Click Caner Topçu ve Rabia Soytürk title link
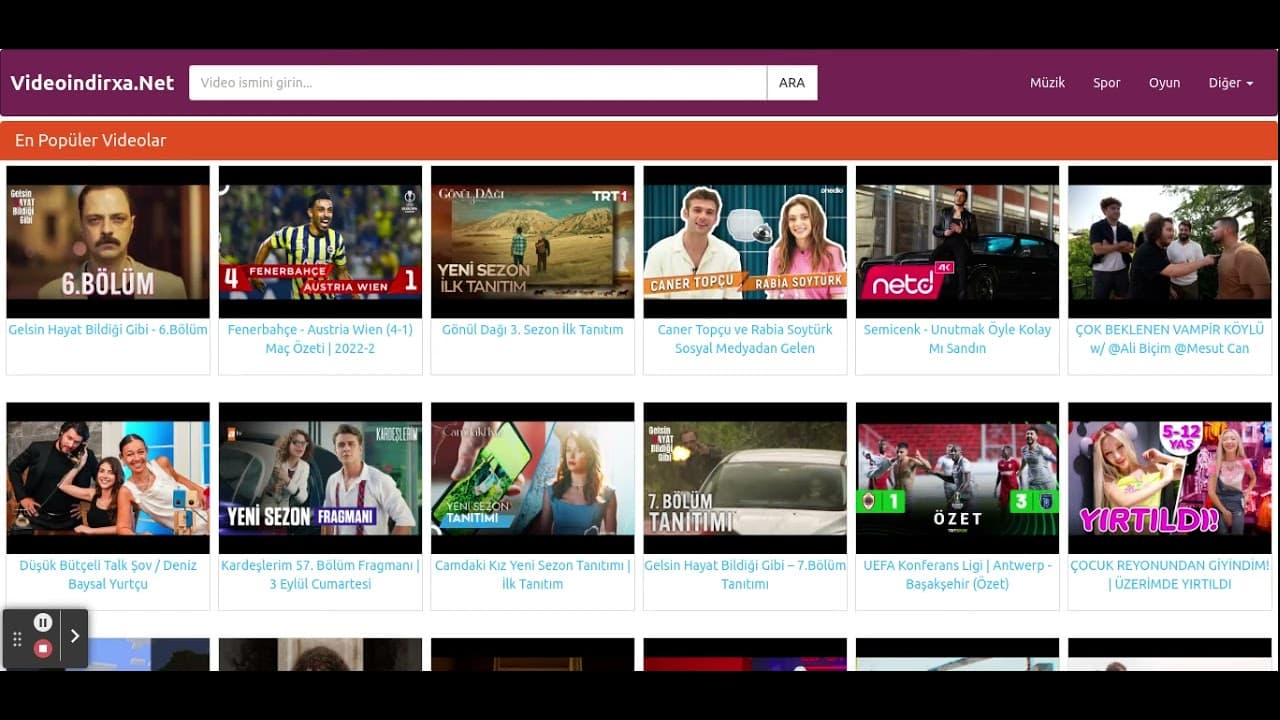This screenshot has height=720, width=1280. click(745, 339)
